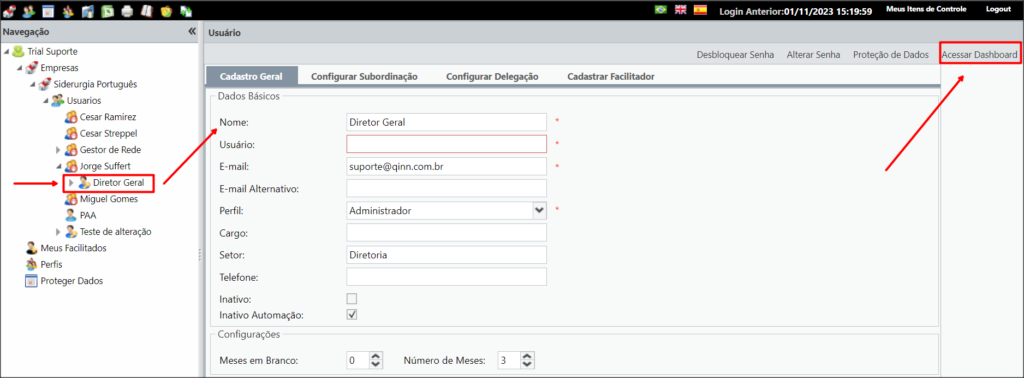Click the Cargo input field
The height and width of the screenshot is (378, 1024).
[x=447, y=232]
